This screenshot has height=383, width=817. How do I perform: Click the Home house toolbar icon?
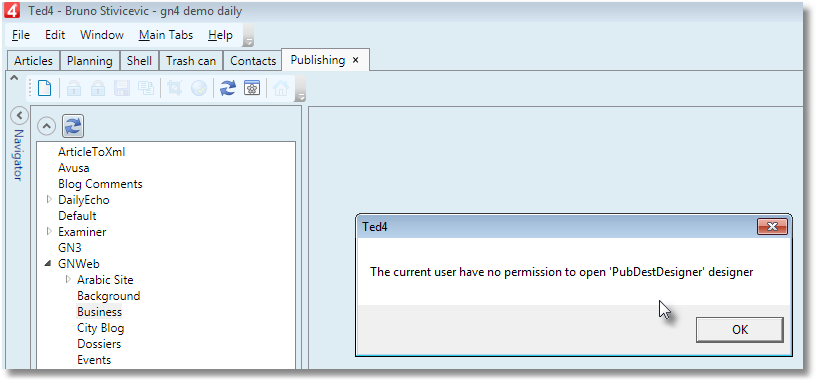coord(281,89)
